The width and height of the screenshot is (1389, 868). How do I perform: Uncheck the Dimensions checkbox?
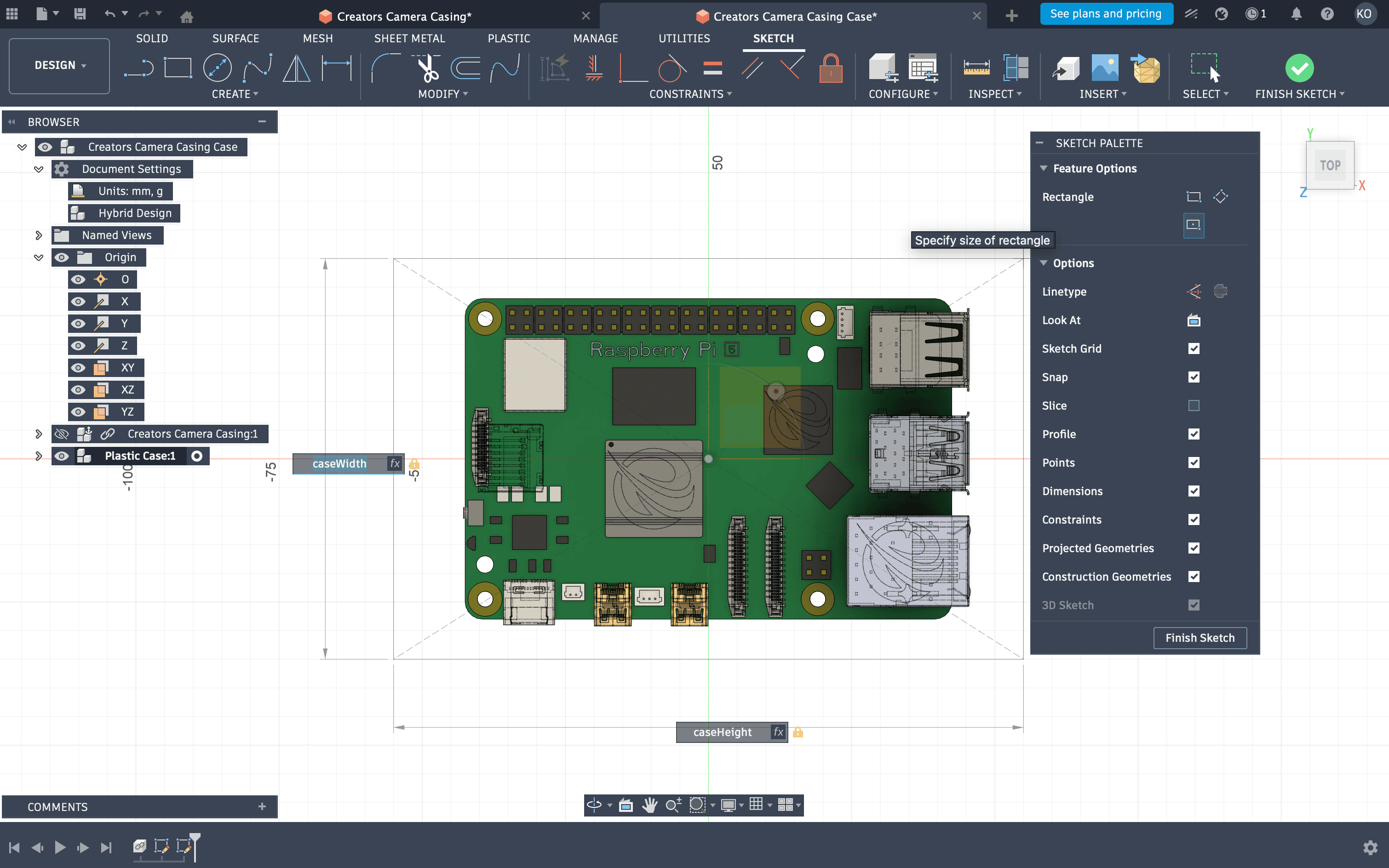(x=1194, y=491)
